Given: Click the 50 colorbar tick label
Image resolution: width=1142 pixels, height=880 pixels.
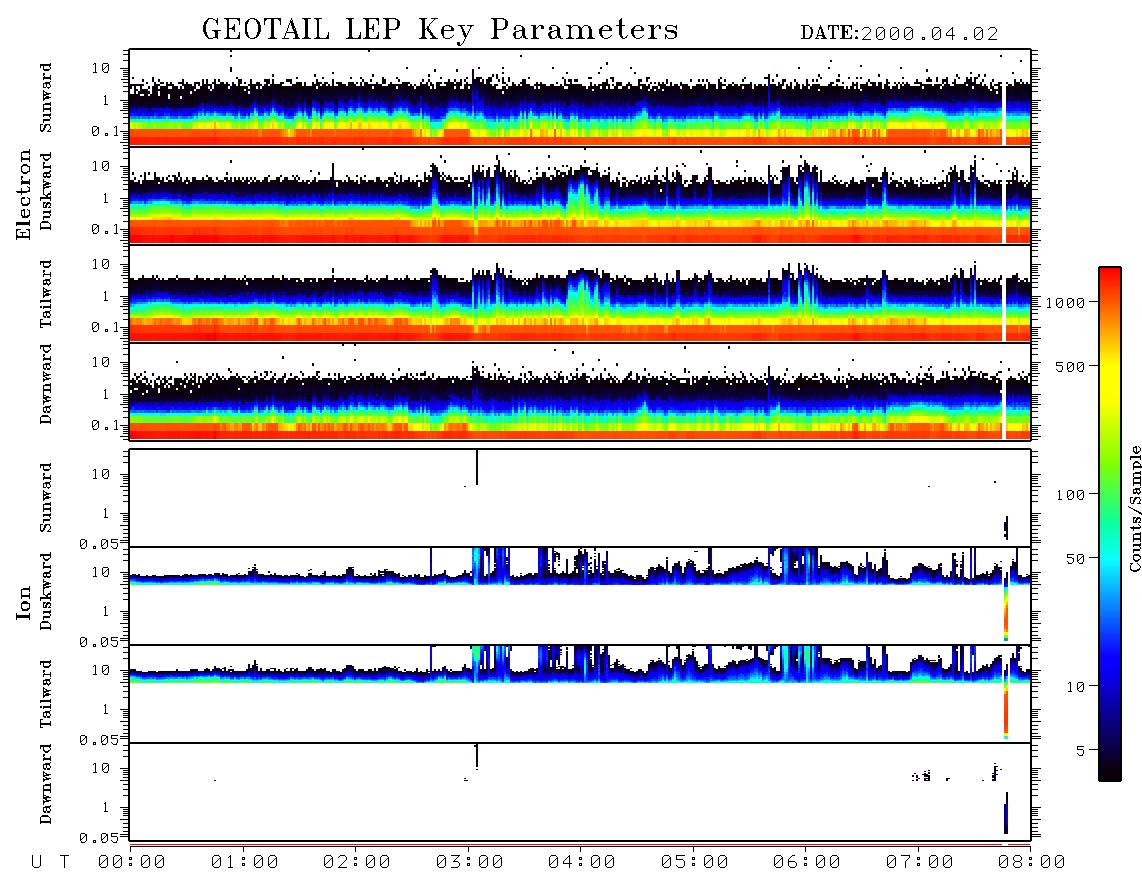Looking at the screenshot, I should (x=1076, y=559).
